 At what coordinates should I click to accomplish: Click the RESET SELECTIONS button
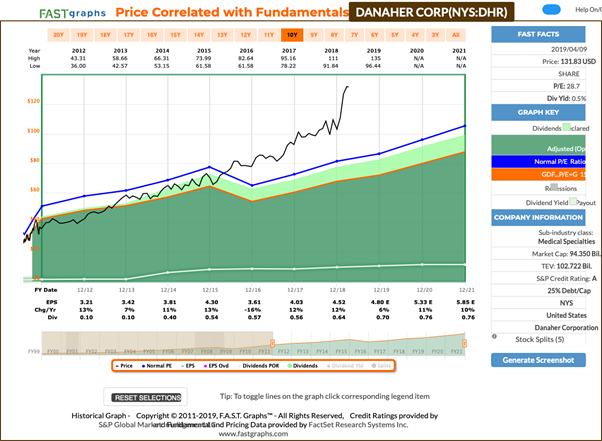coord(146,398)
